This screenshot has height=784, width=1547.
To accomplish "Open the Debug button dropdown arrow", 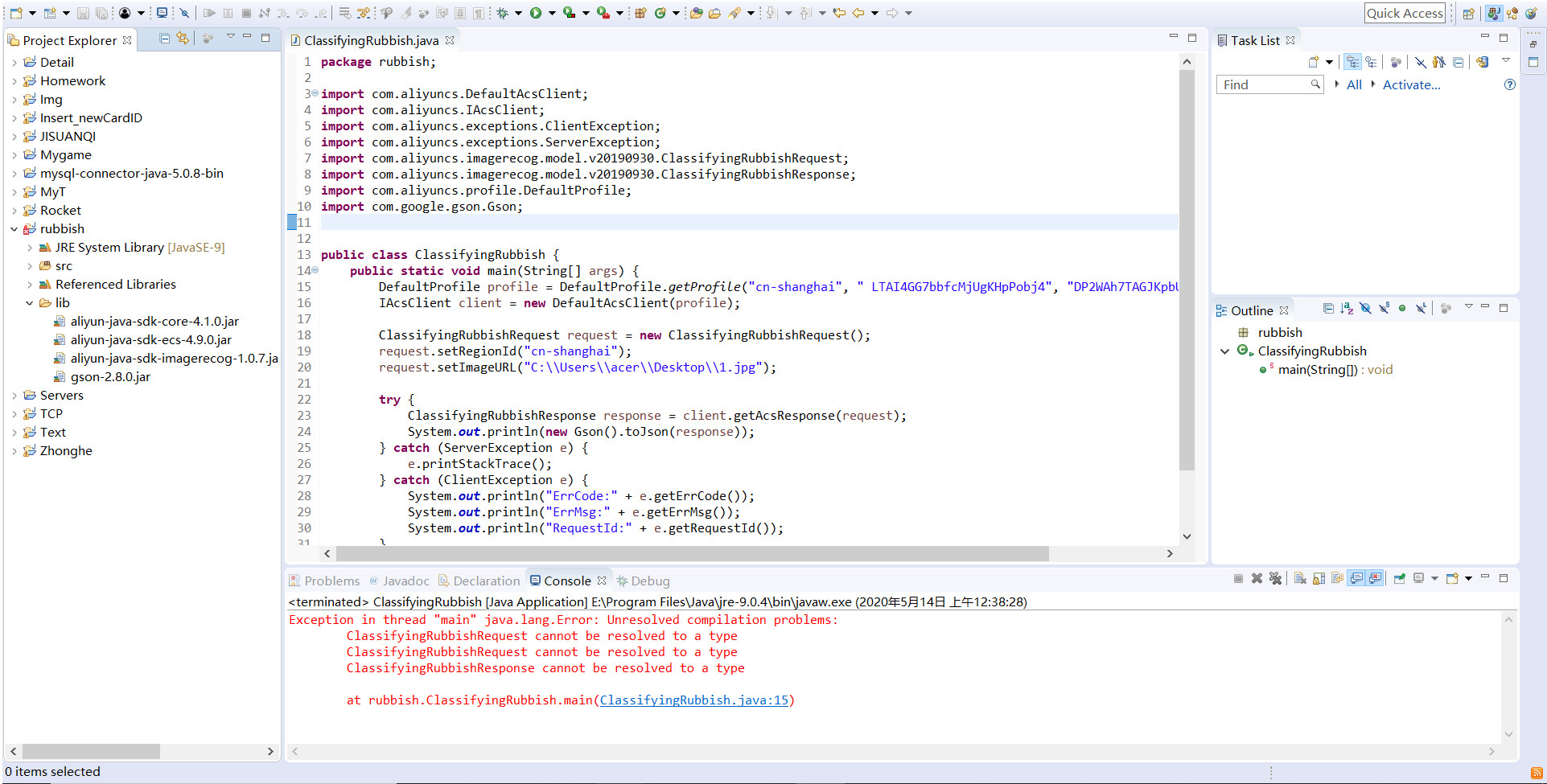I will pos(518,13).
